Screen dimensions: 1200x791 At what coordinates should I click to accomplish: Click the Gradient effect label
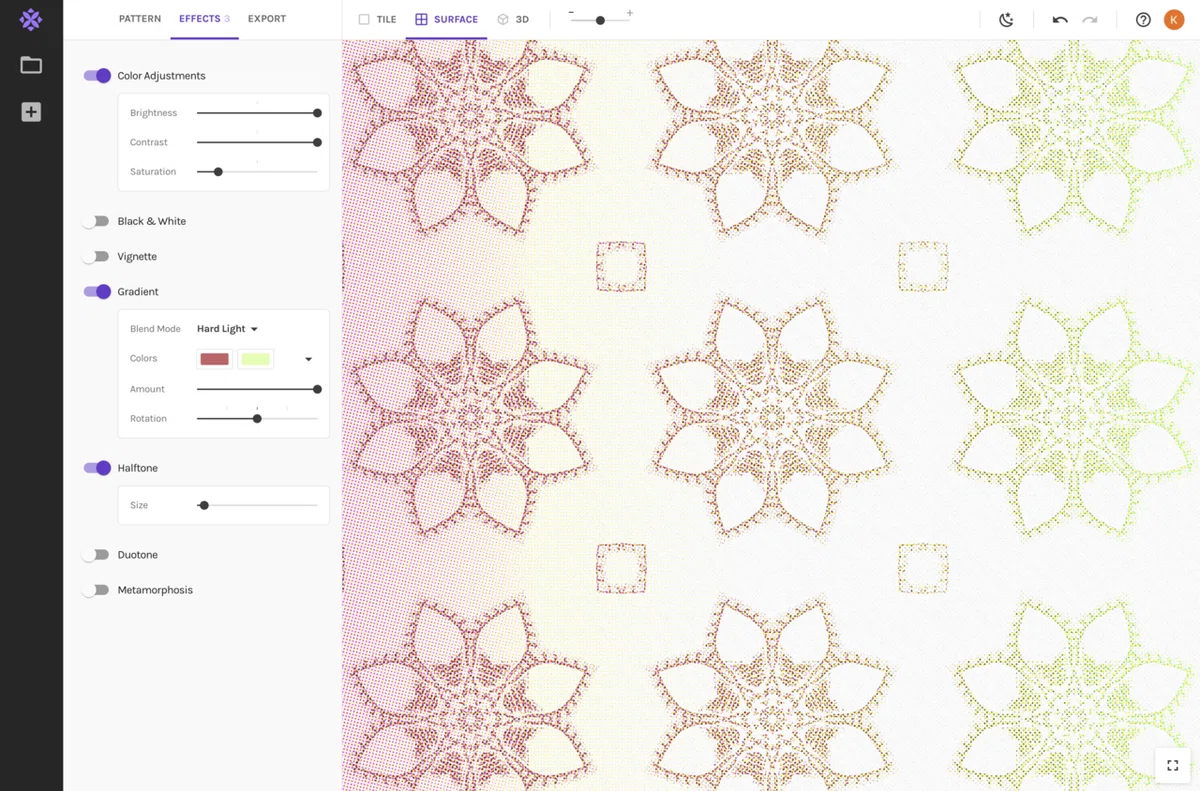click(x=138, y=292)
